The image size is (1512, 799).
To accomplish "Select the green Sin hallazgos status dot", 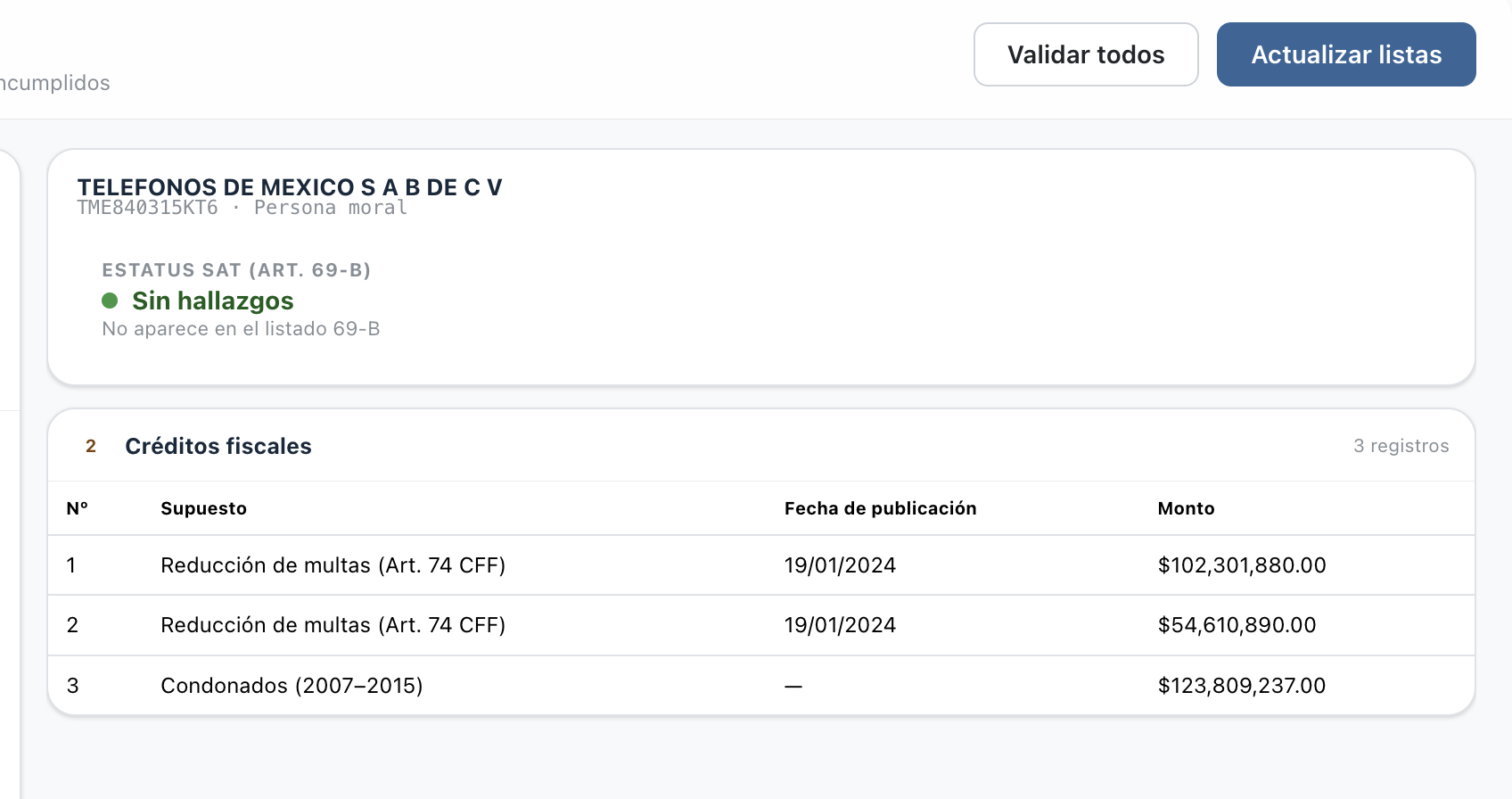I will (x=110, y=301).
